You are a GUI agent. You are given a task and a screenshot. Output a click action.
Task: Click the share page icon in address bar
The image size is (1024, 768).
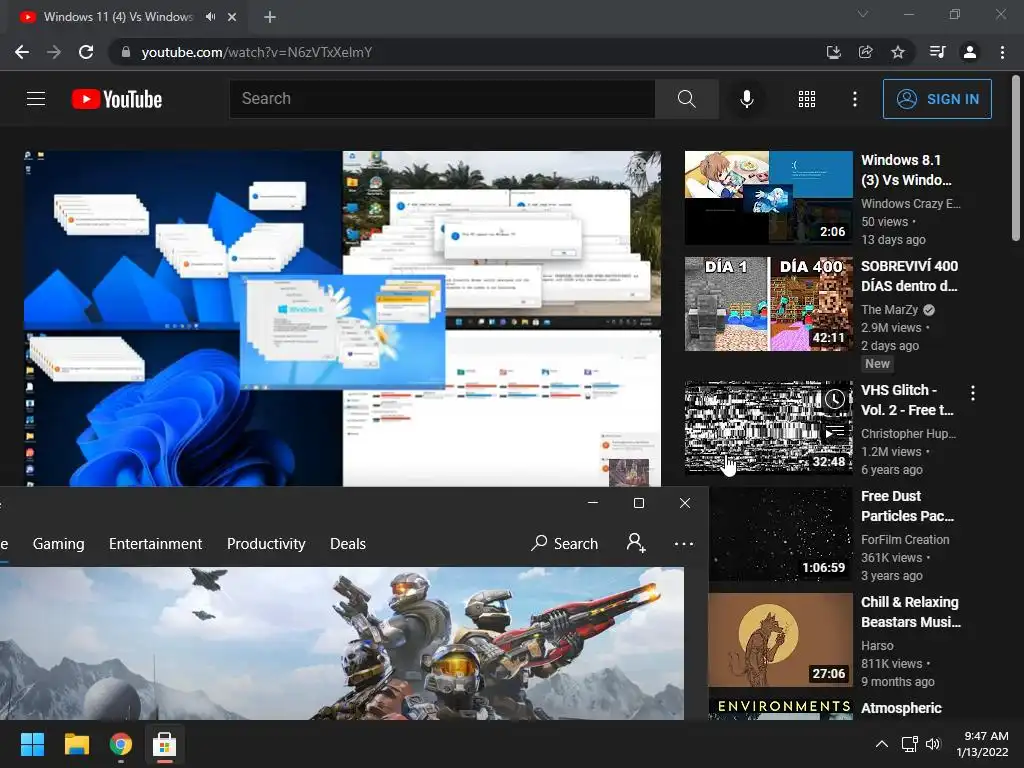866,52
